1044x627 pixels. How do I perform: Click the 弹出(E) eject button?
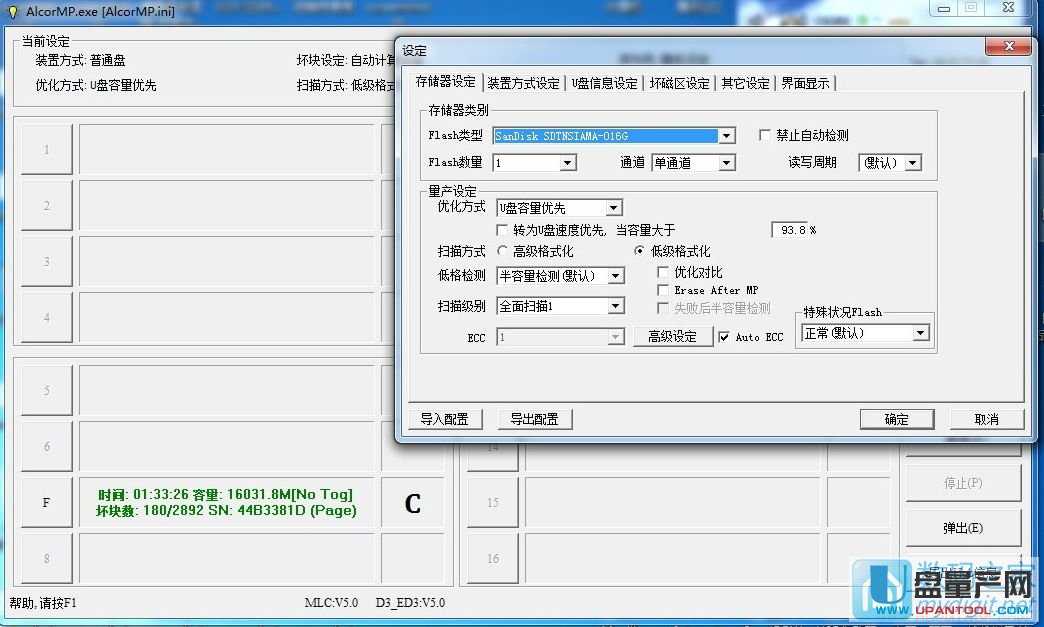click(x=962, y=527)
